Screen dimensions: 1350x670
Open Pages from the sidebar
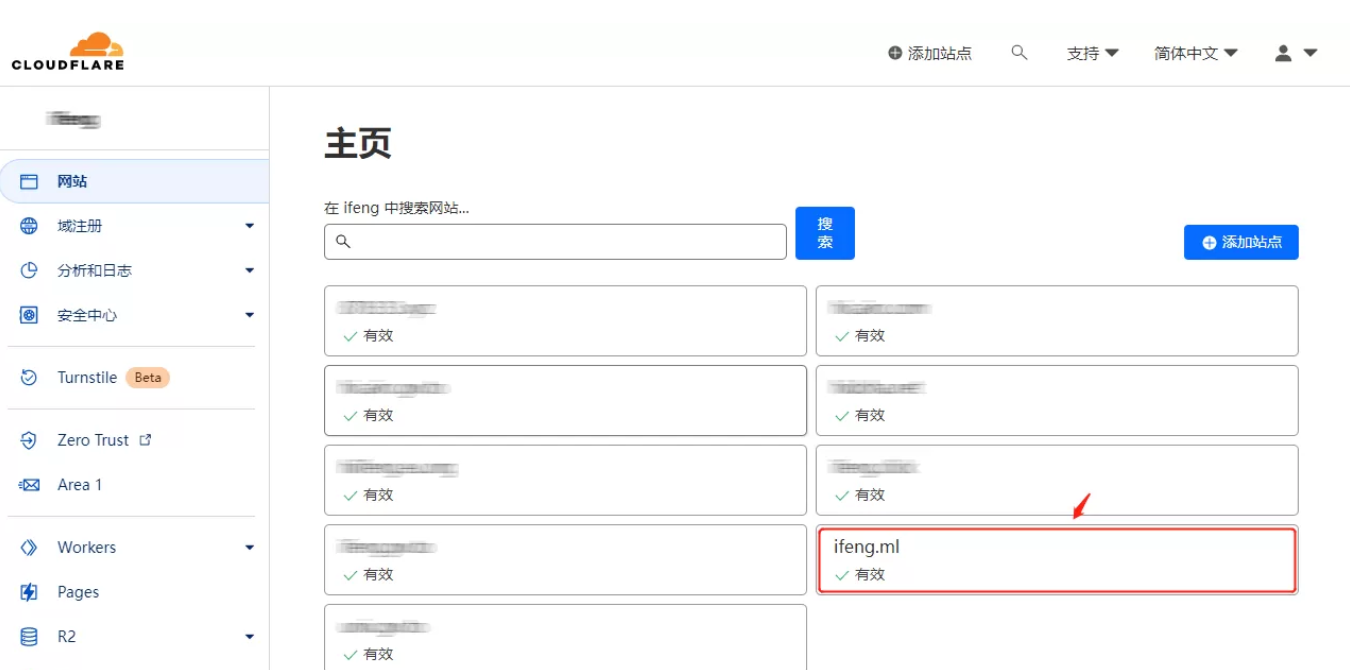click(x=78, y=592)
